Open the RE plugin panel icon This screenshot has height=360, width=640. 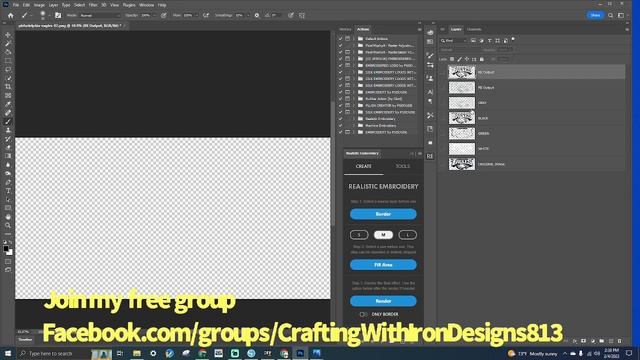(430, 156)
